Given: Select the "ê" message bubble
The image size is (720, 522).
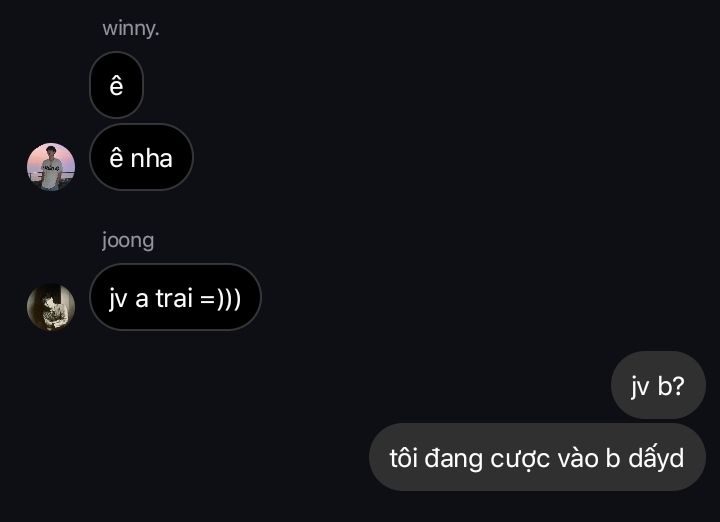Looking at the screenshot, I should point(116,85).
